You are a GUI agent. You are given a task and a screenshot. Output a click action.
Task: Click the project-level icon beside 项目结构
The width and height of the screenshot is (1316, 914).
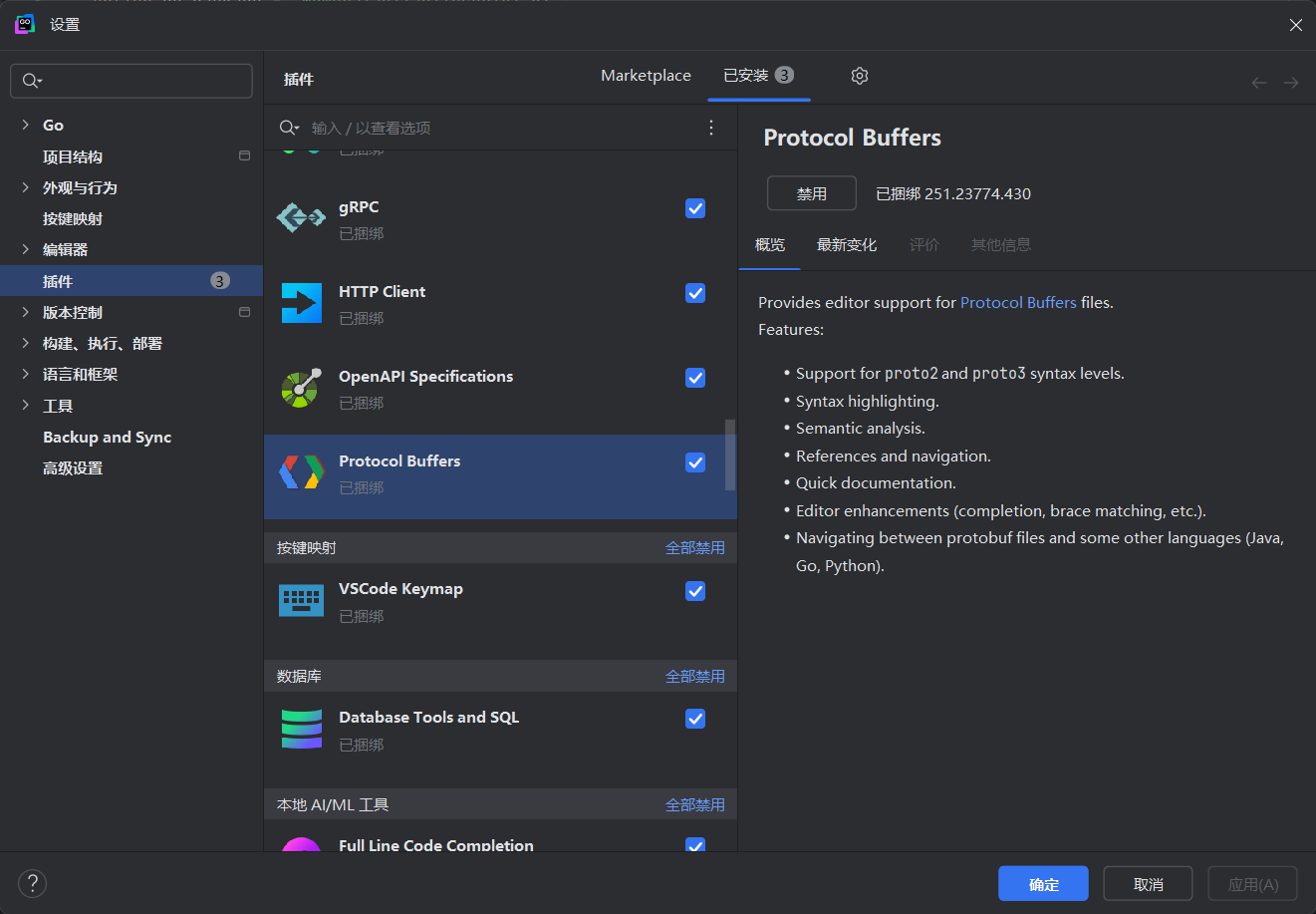(244, 155)
